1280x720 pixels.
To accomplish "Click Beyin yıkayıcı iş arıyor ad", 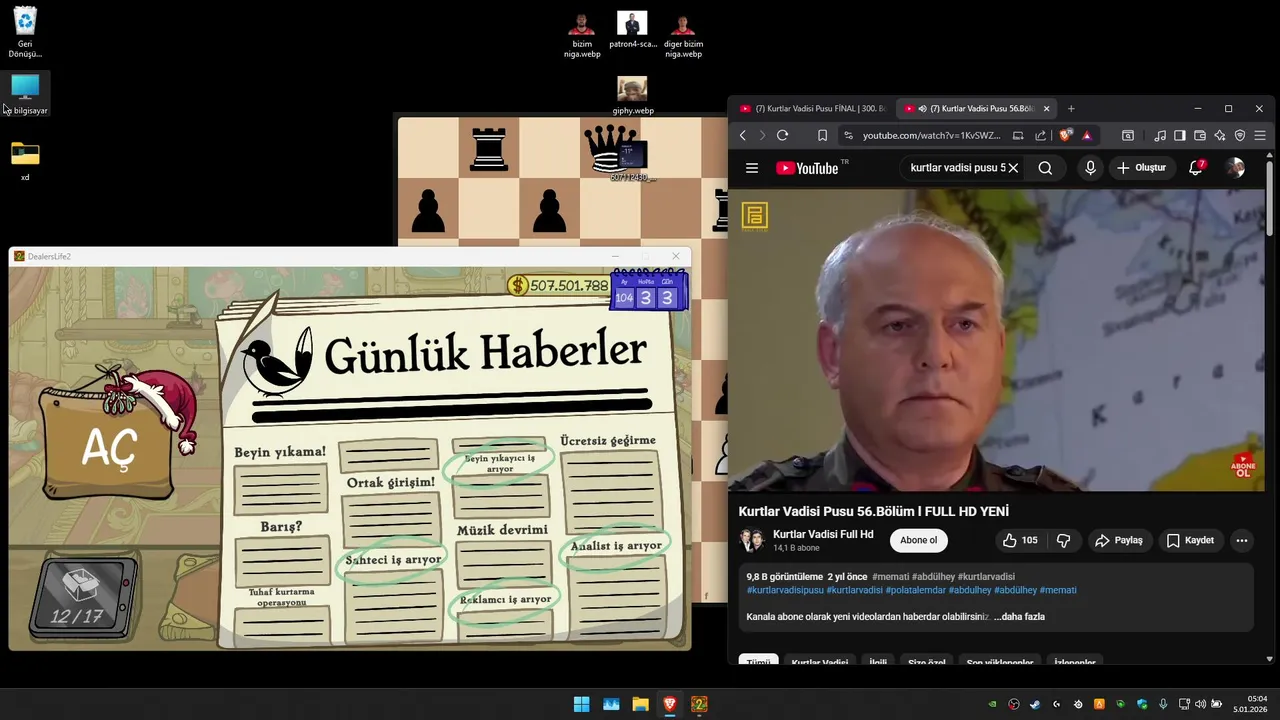I will pos(500,464).
